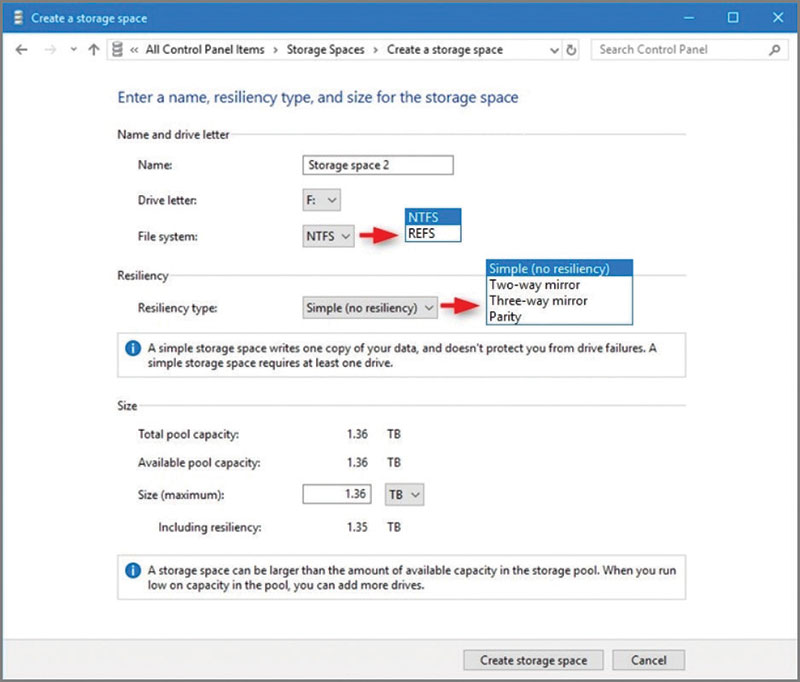
Task: Open recent locations chevron beside Forward arrow
Action: coord(72,50)
